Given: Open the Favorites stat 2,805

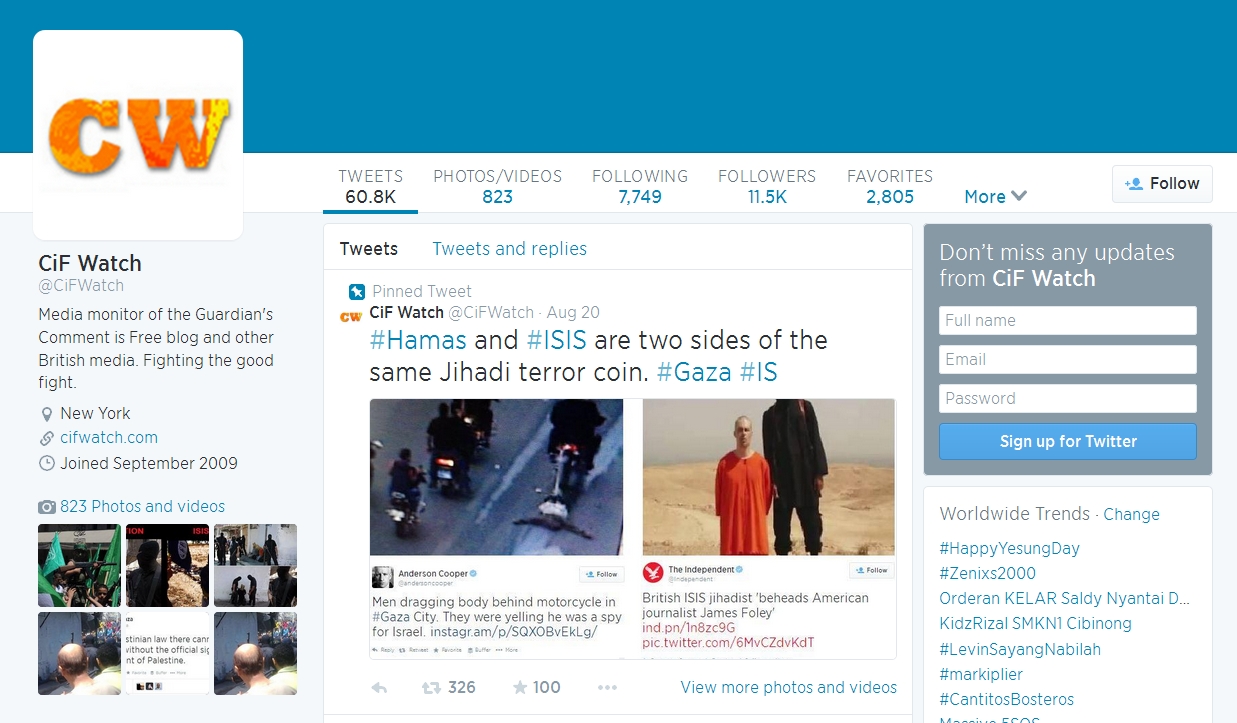Looking at the screenshot, I should [x=890, y=187].
